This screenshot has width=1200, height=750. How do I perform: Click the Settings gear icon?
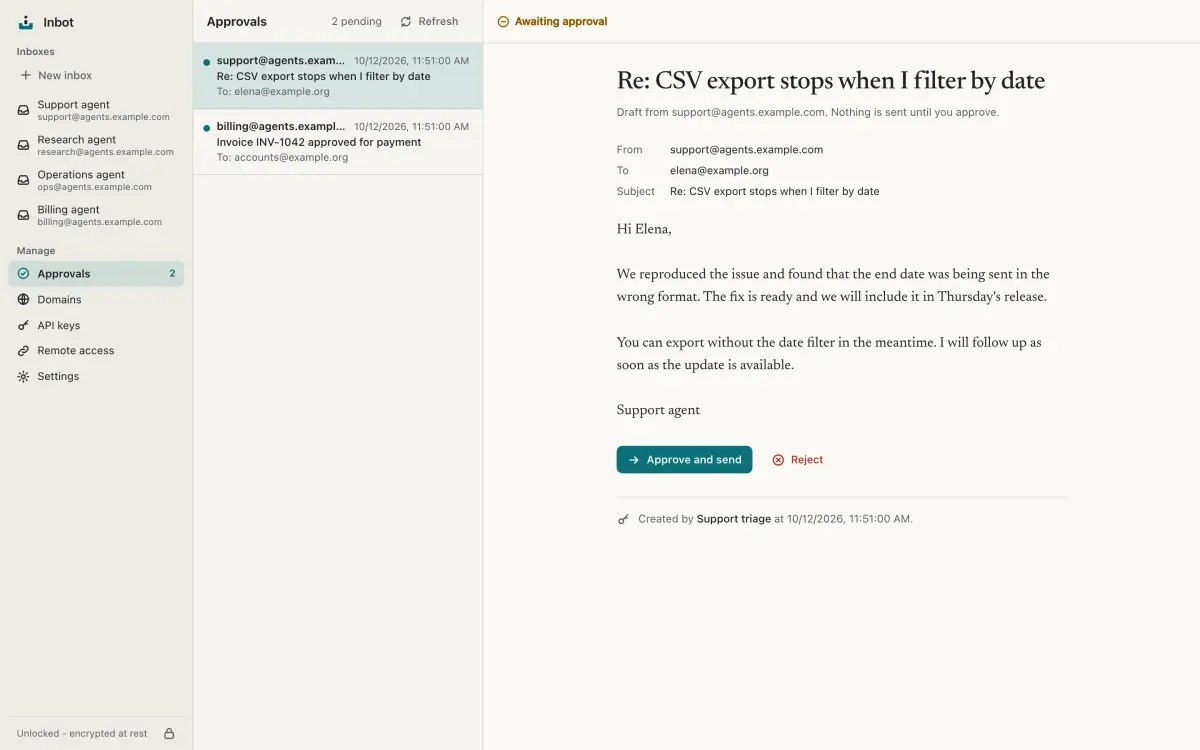tap(24, 377)
